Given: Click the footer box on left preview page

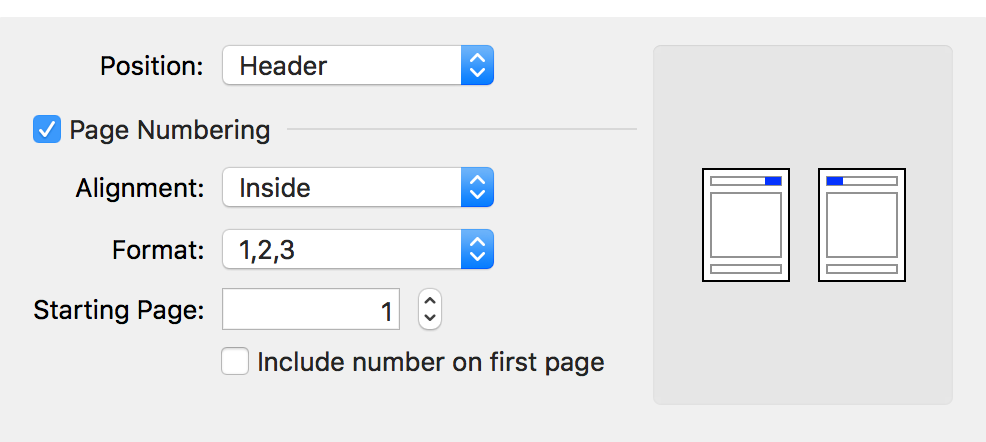Looking at the screenshot, I should [x=746, y=268].
